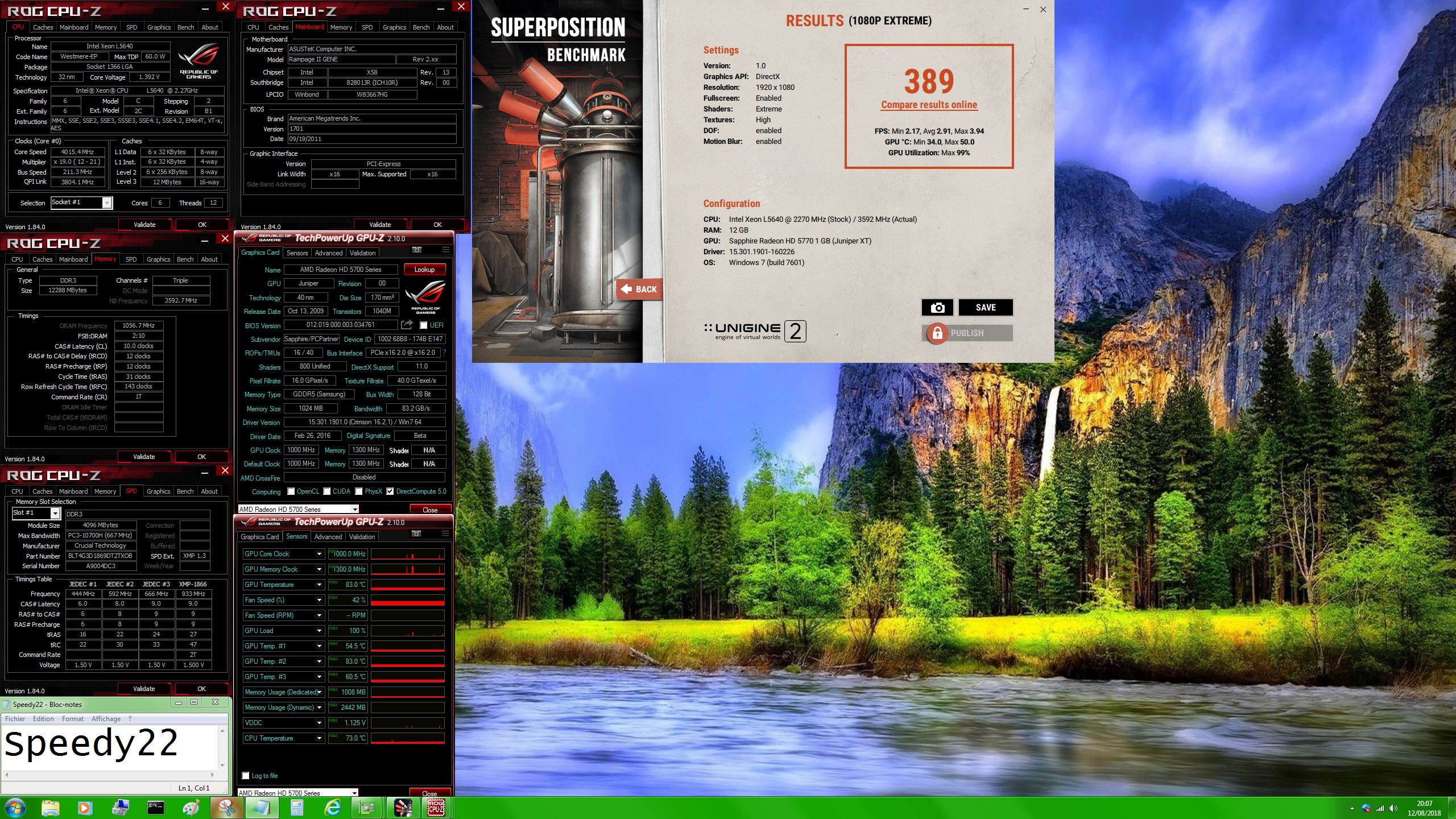The image size is (1456, 819).
Task: Take Superposition results screenshot with camera icon
Action: [x=937, y=308]
